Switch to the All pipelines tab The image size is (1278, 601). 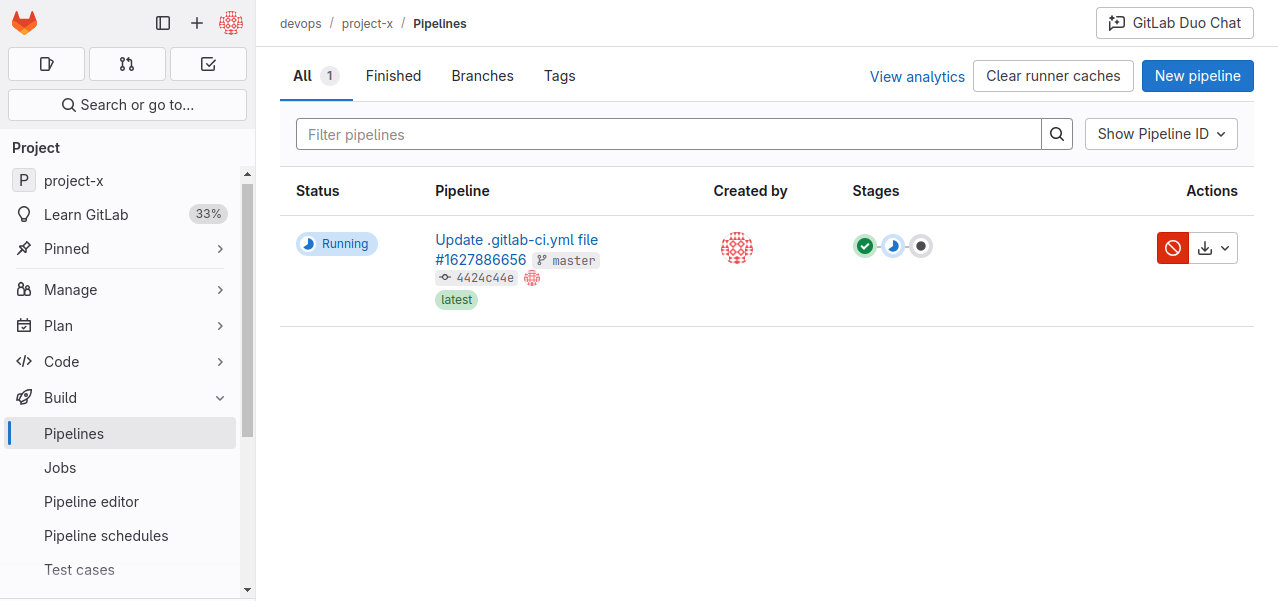[x=316, y=76]
